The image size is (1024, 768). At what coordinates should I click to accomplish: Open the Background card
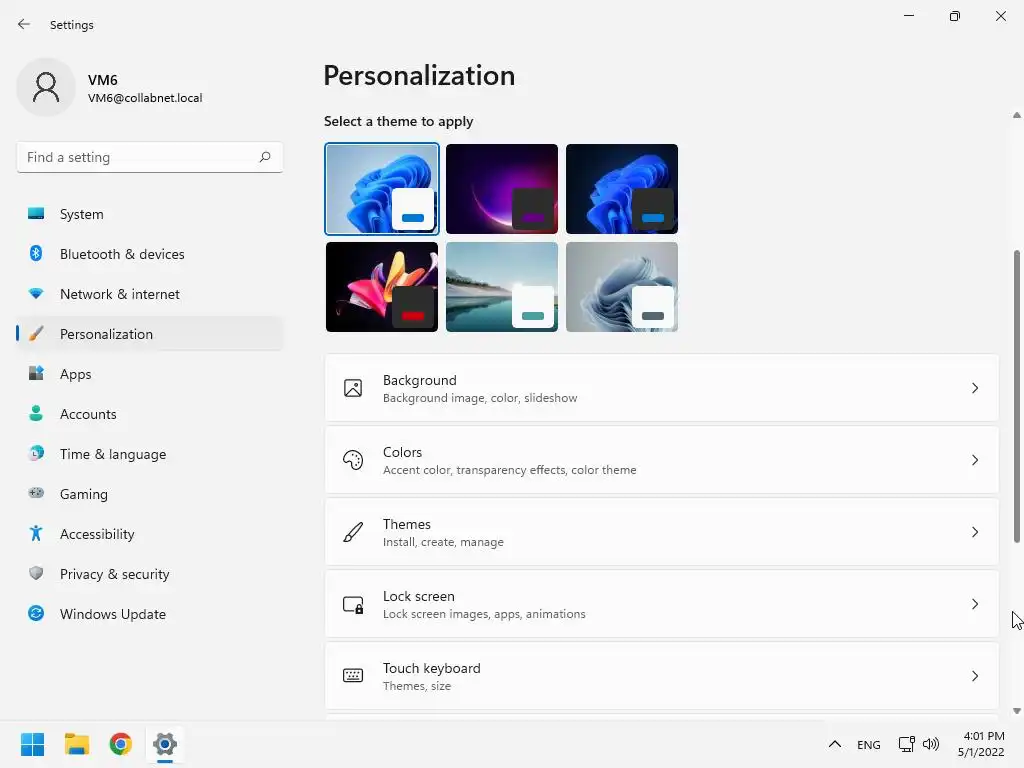[x=662, y=388]
